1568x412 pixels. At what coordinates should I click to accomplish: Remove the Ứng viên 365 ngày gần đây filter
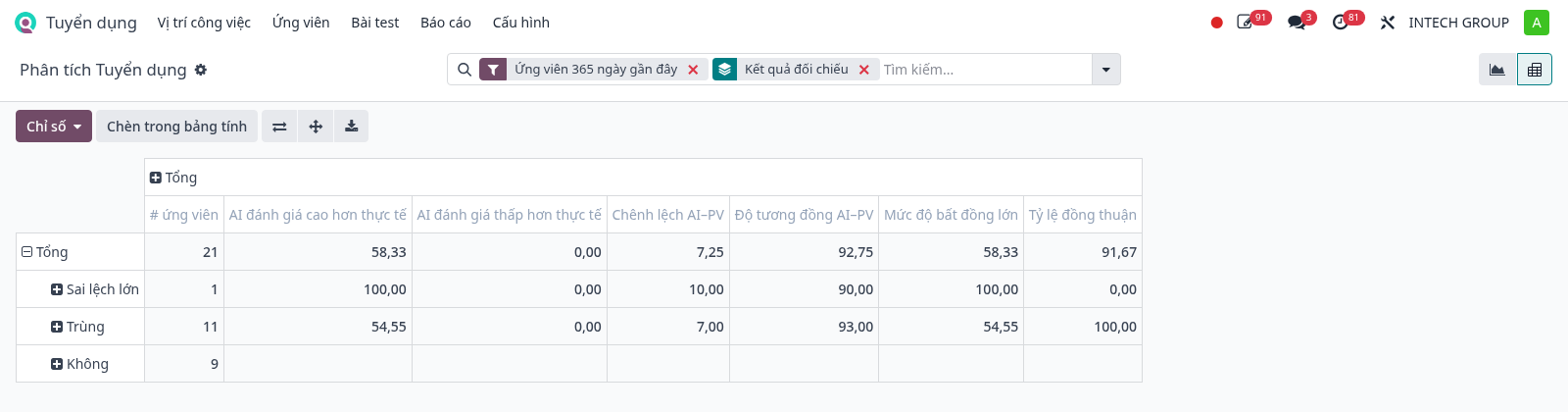693,70
